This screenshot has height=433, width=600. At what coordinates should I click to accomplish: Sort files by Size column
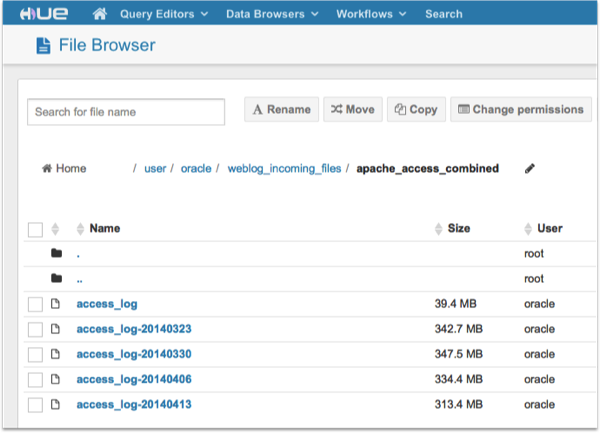[x=453, y=228]
